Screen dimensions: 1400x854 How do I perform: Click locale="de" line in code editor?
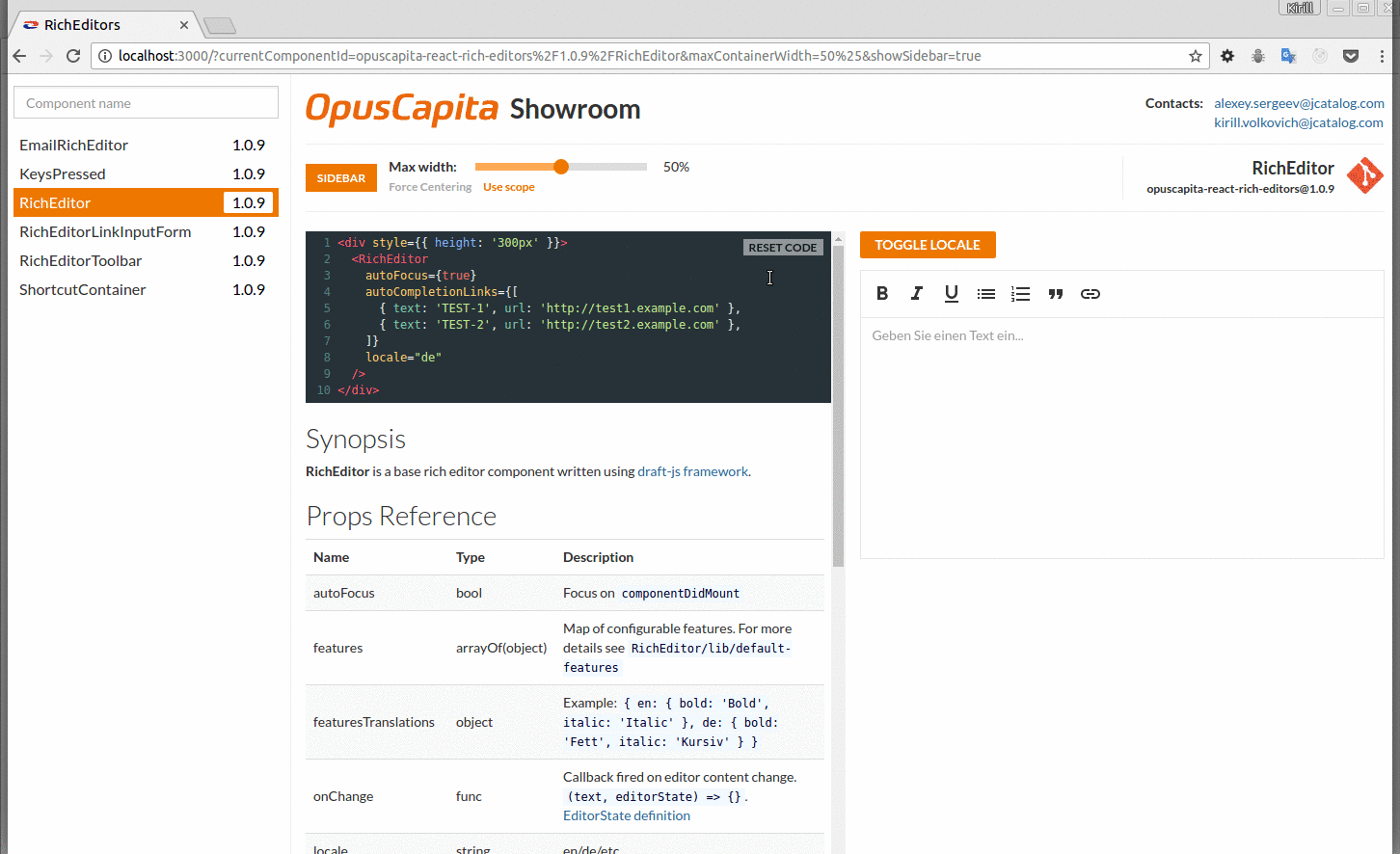click(403, 357)
